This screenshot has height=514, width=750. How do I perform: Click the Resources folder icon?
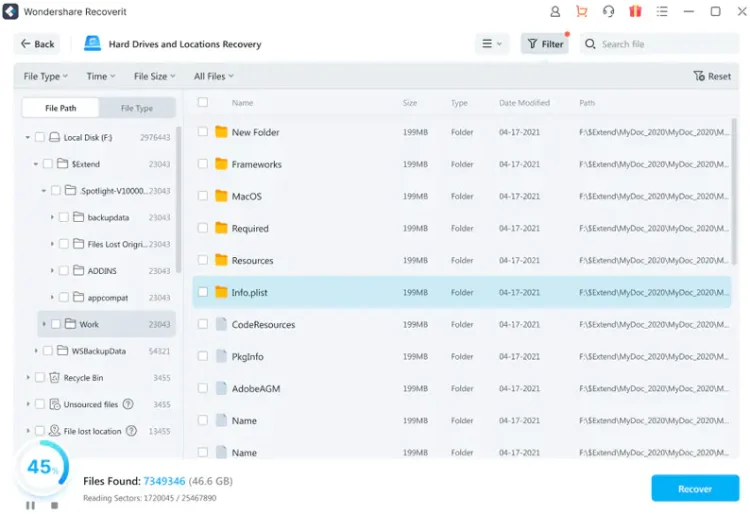point(221,260)
